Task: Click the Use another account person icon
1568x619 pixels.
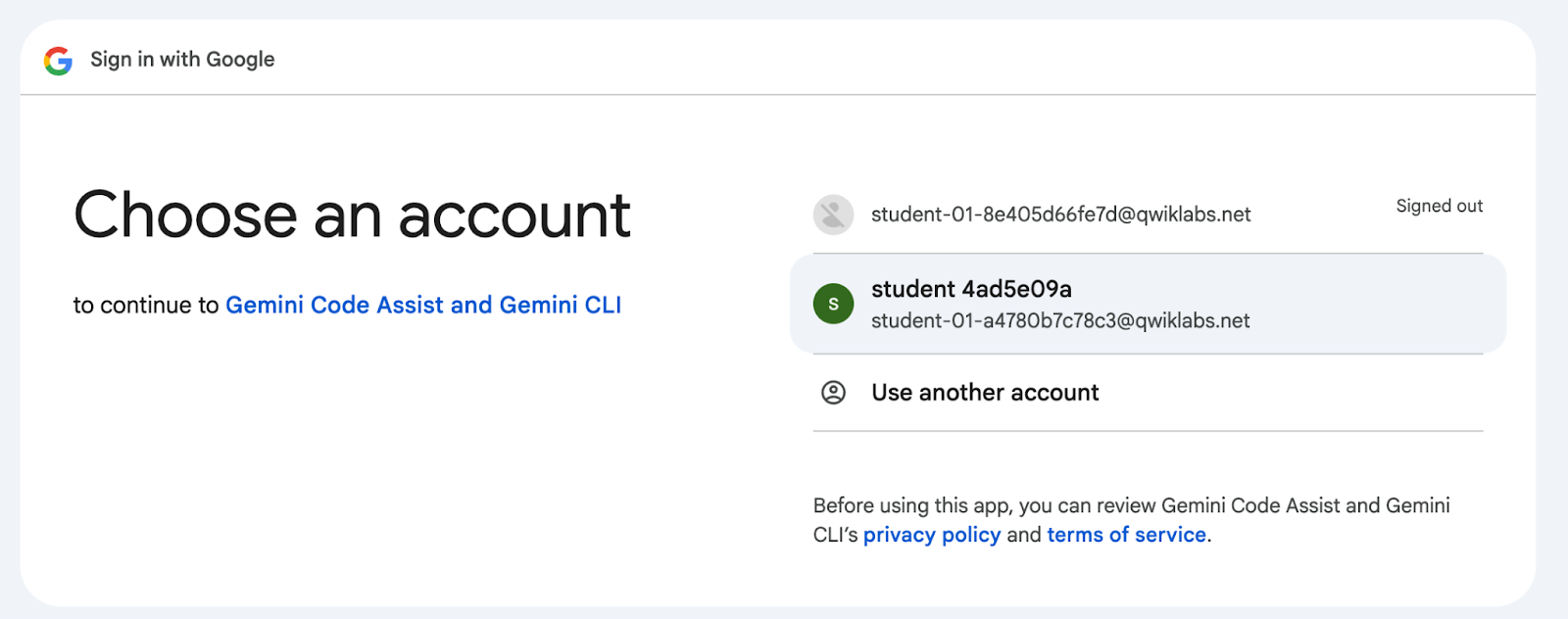Action: point(833,393)
